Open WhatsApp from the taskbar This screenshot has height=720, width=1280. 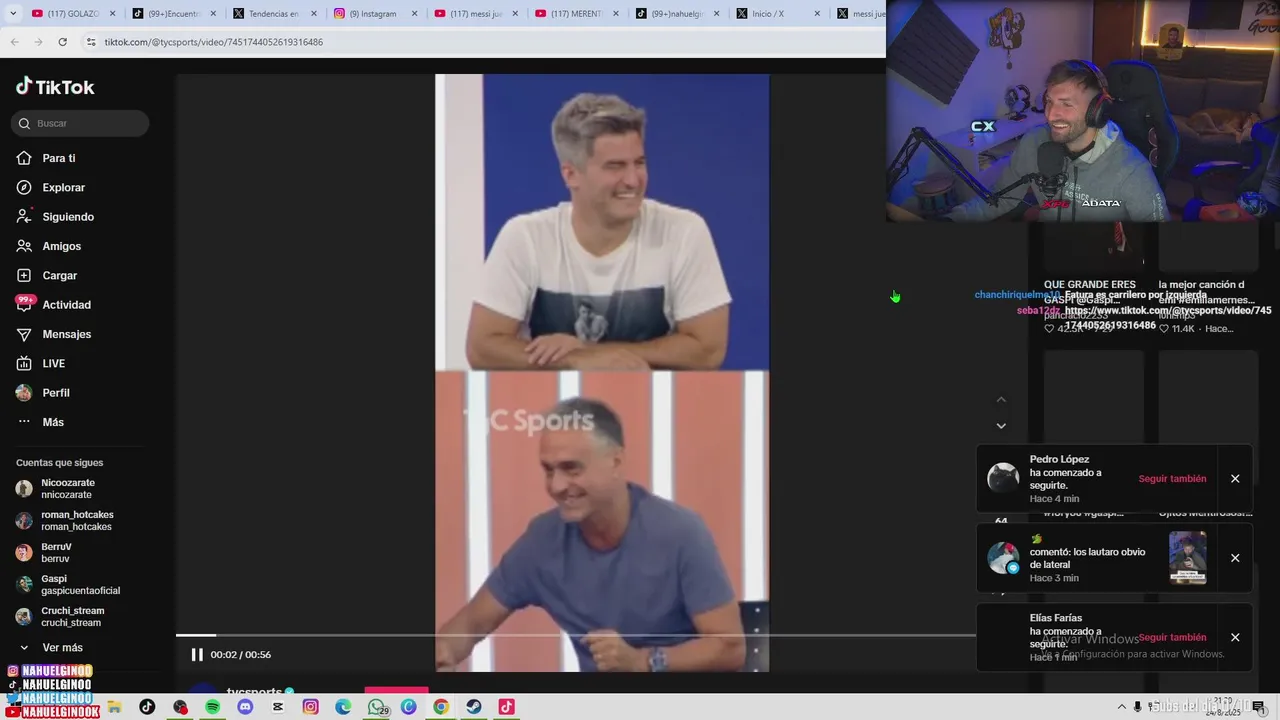point(376,707)
